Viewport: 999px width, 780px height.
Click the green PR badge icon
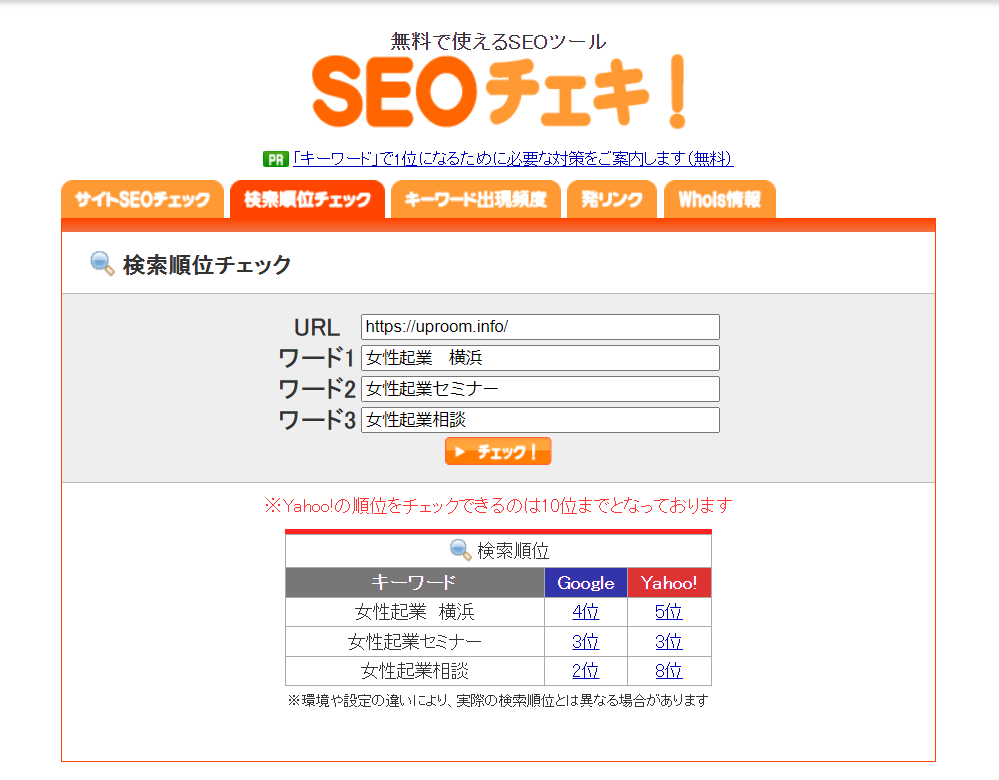275,159
